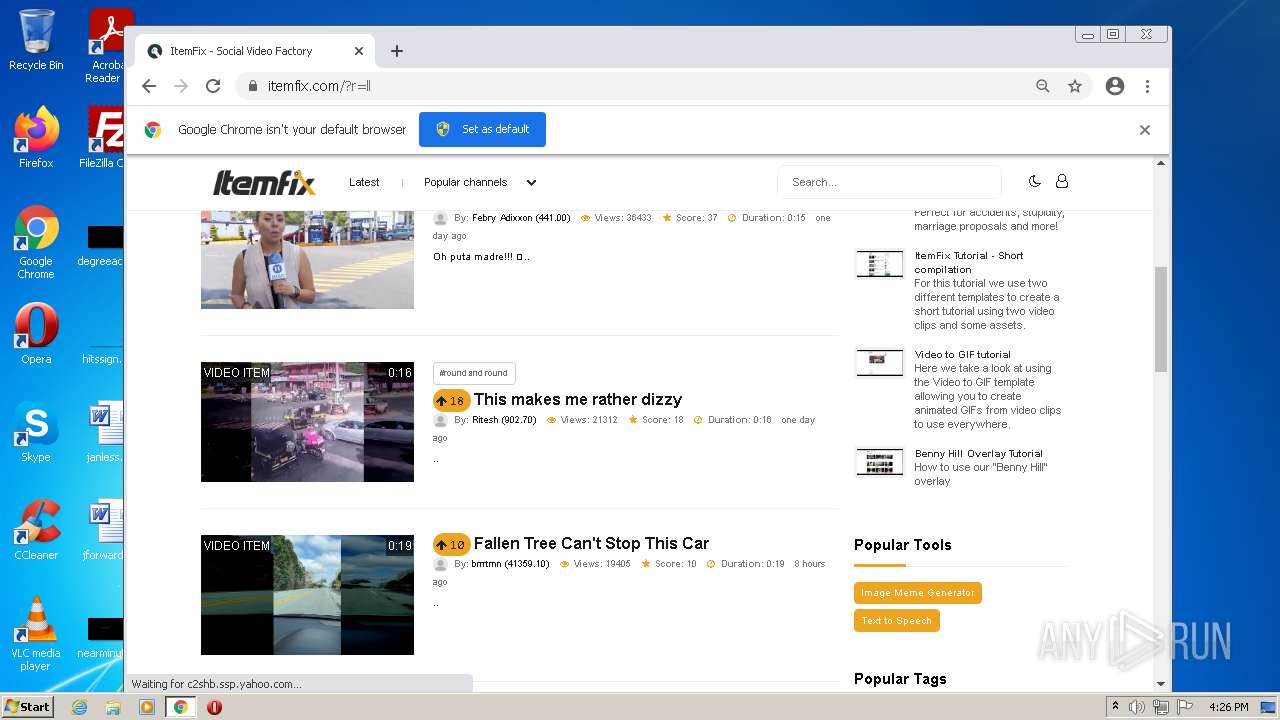Click the Video to GIF tutorial thumbnail

880,363
